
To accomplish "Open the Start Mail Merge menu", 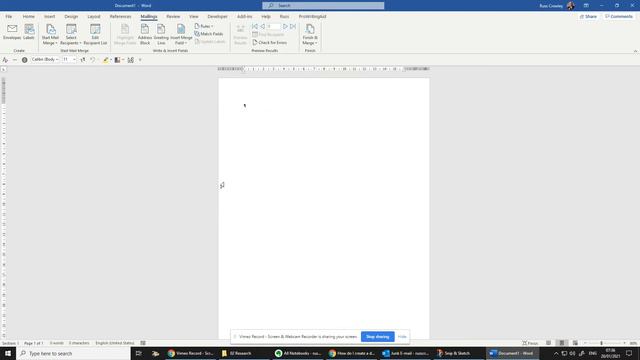I will (x=50, y=34).
